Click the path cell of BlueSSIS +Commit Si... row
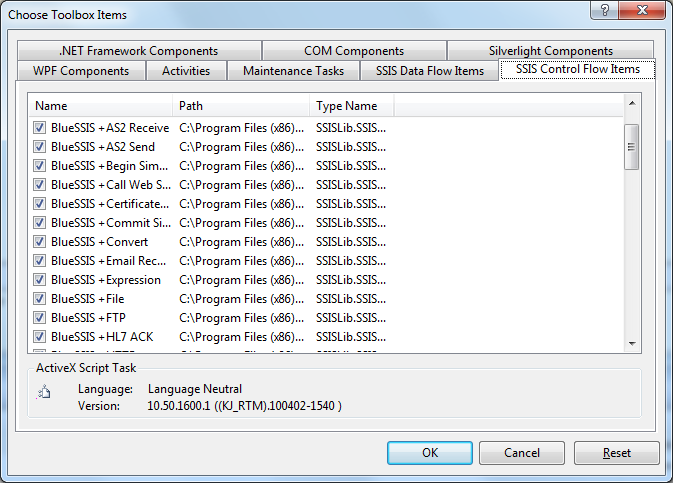The image size is (673, 483). [x=242, y=223]
